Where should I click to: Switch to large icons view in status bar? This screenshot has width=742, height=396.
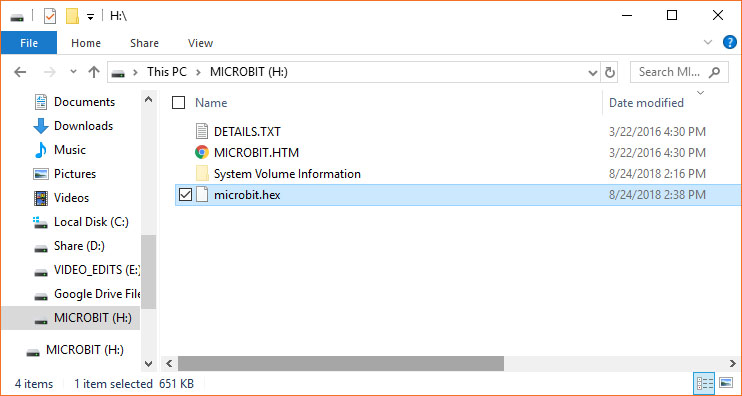pos(726,383)
